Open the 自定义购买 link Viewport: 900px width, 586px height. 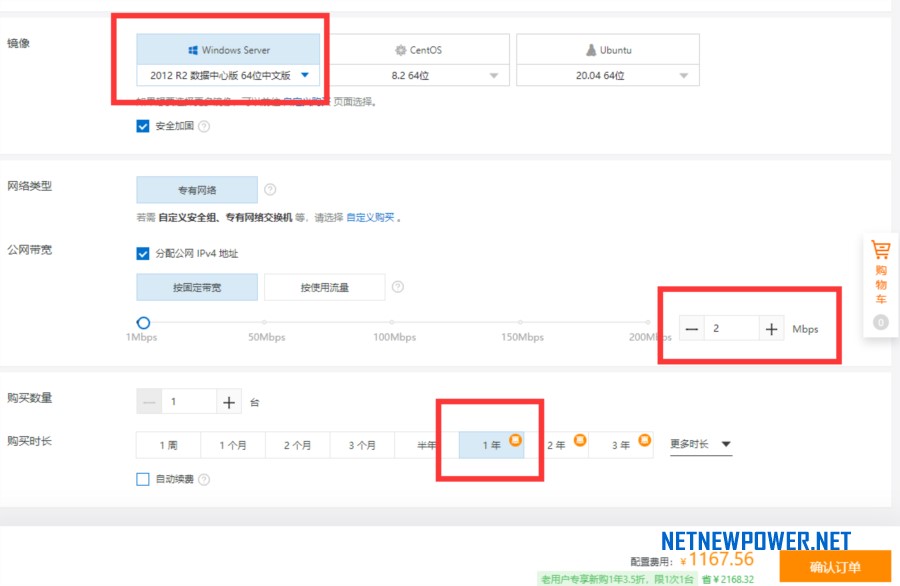coord(370,218)
